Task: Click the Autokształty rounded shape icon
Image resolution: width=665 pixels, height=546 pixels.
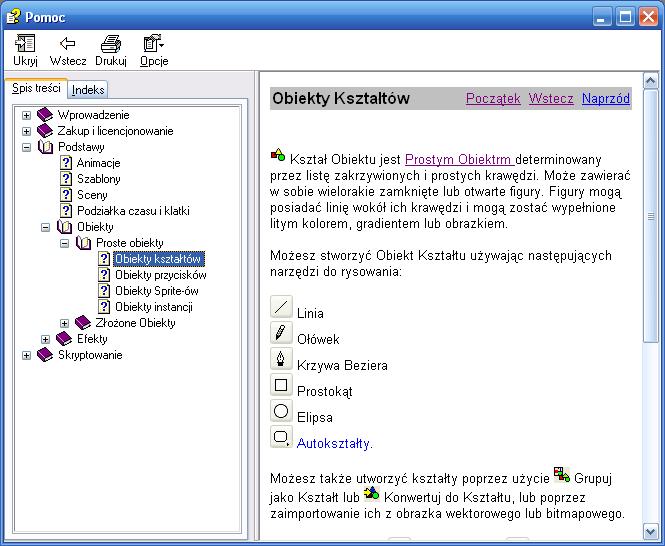Action: (281, 437)
